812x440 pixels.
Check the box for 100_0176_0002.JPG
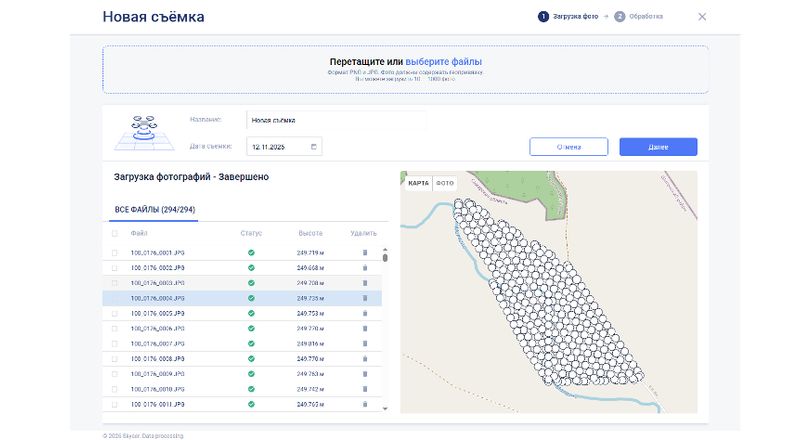coord(114,268)
